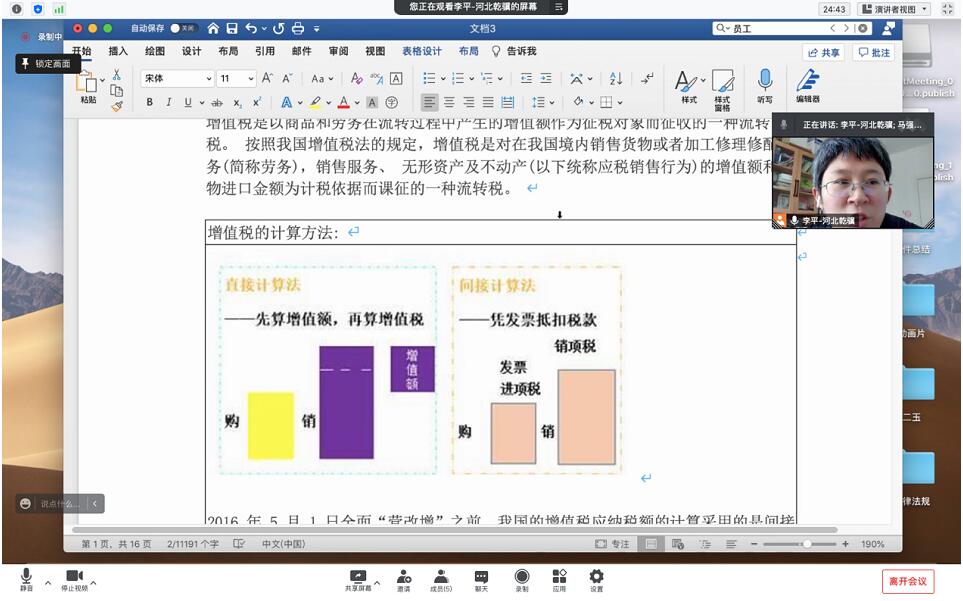Viewport: 963px width, 601px height.
Task: Click the format painter brush icon
Action: [x=117, y=106]
